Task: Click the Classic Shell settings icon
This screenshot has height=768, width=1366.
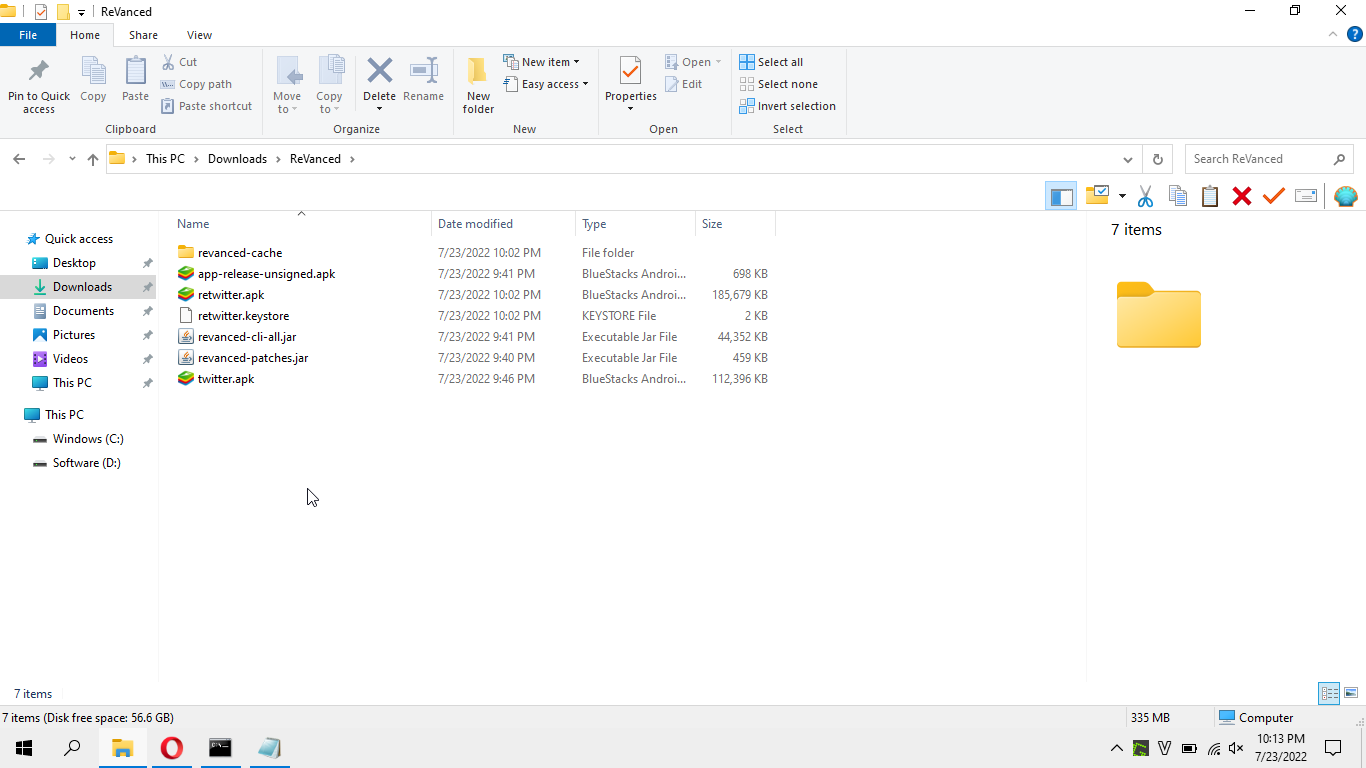Action: pyautogui.click(x=1346, y=196)
